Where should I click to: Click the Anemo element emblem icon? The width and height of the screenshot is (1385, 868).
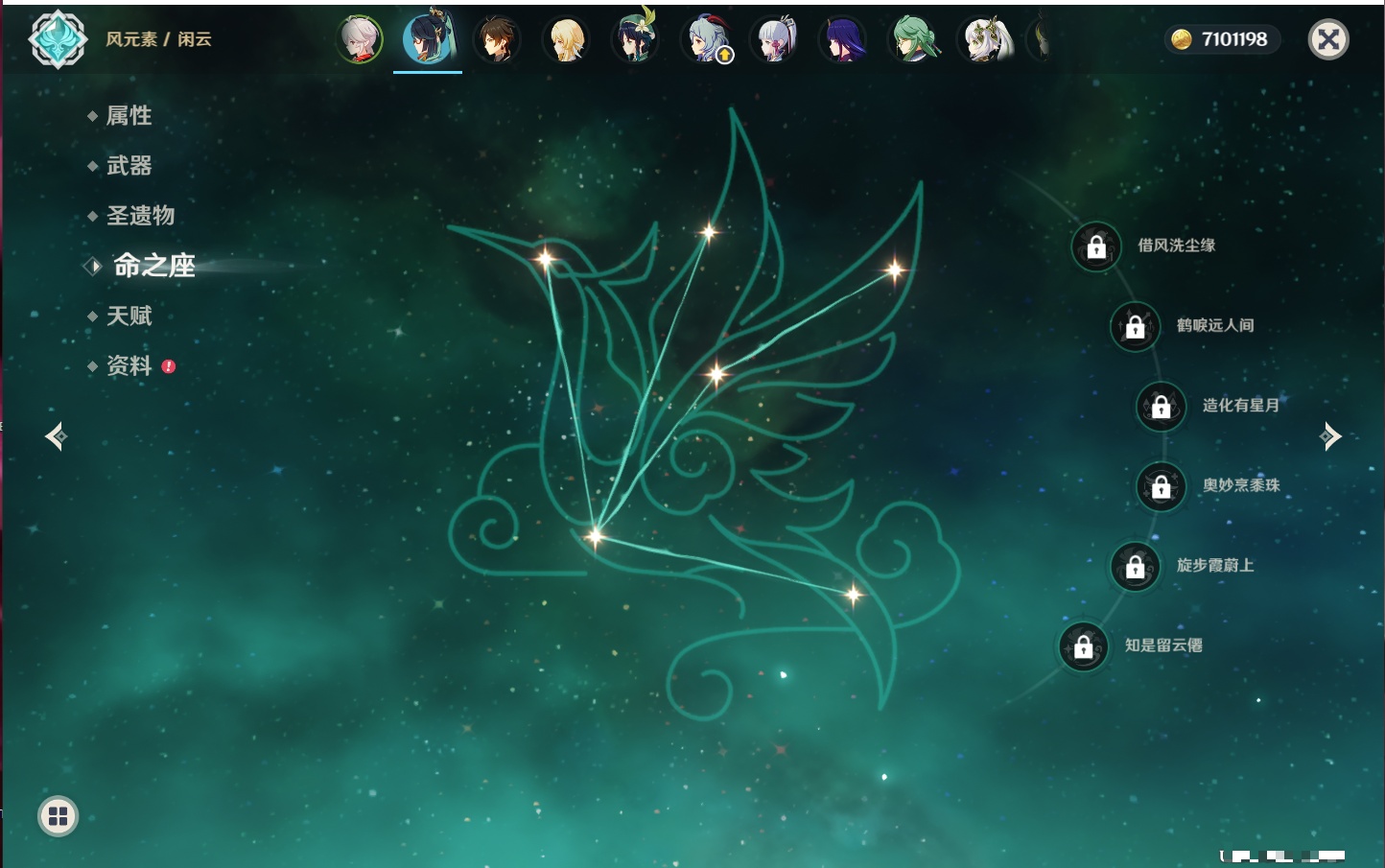coord(58,39)
